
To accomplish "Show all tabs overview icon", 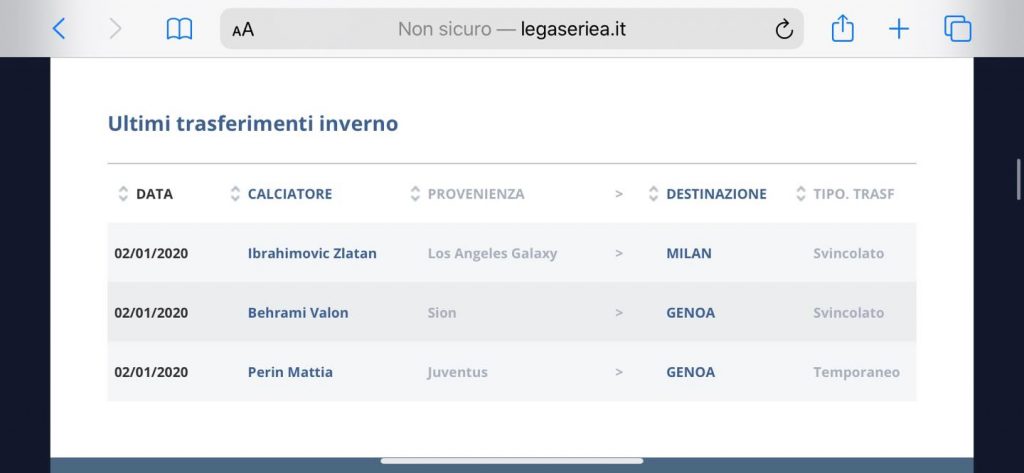I will point(957,29).
